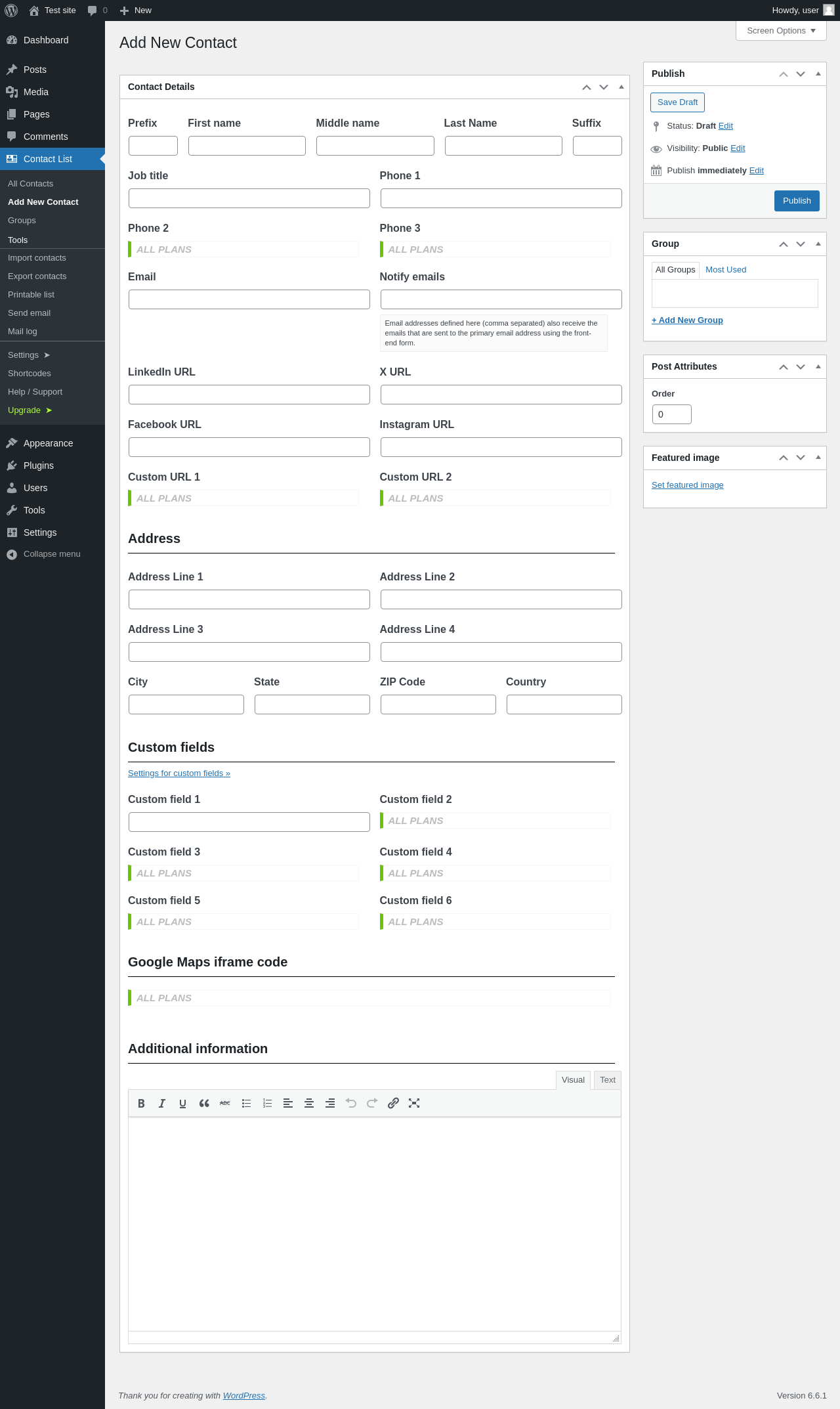Click the blue Publish button

click(797, 201)
